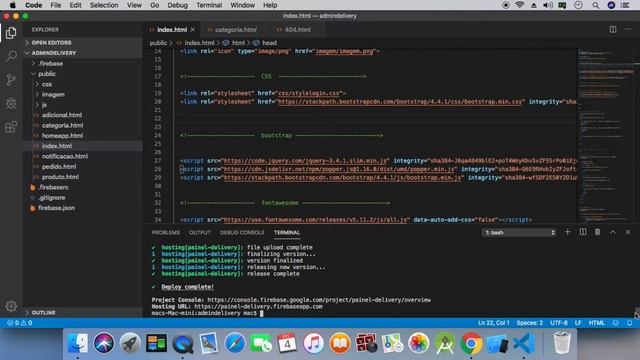Open Photos app from the Dock
Image resolution: width=640 pixels, height=360 pixels.
418,343
